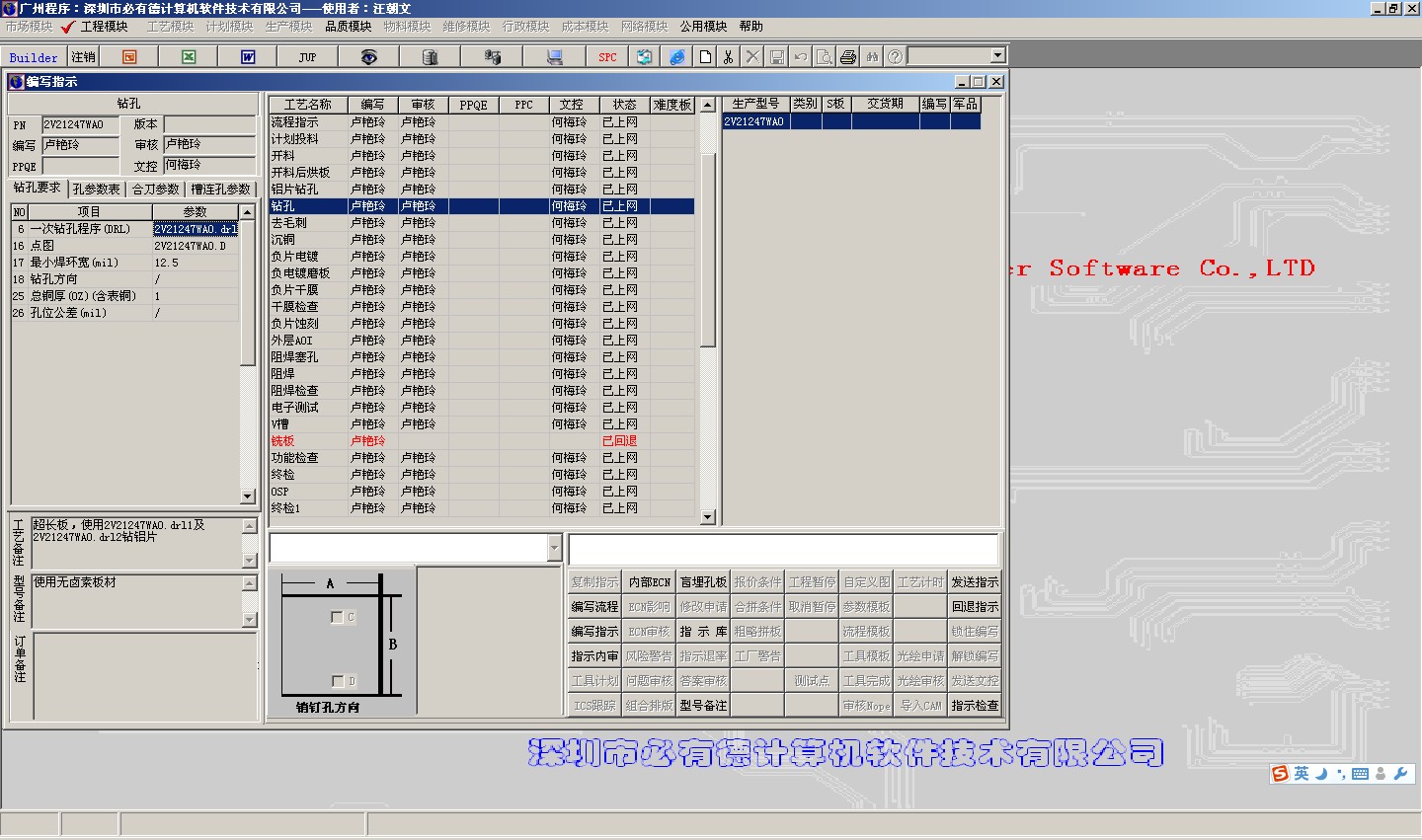Click the soft keyboard icon in IME bar
This screenshot has height=840, width=1422.
click(1360, 774)
